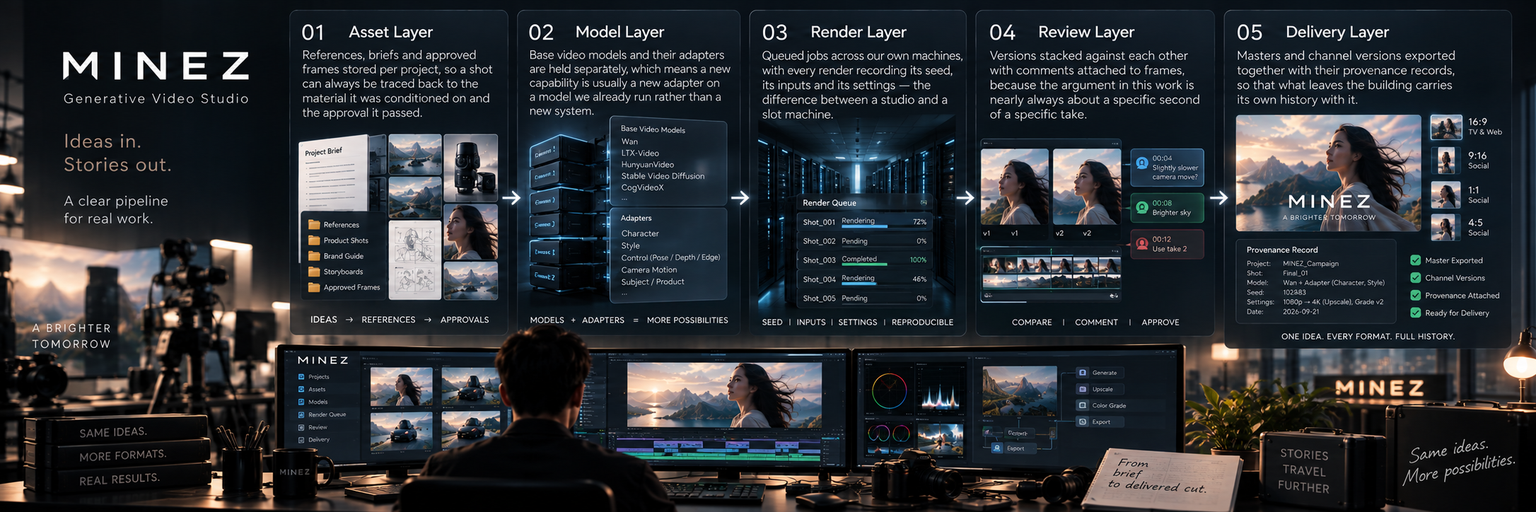1536x512 pixels.
Task: Toggle the Ready for Delivery checkbox
Action: (x=1415, y=313)
